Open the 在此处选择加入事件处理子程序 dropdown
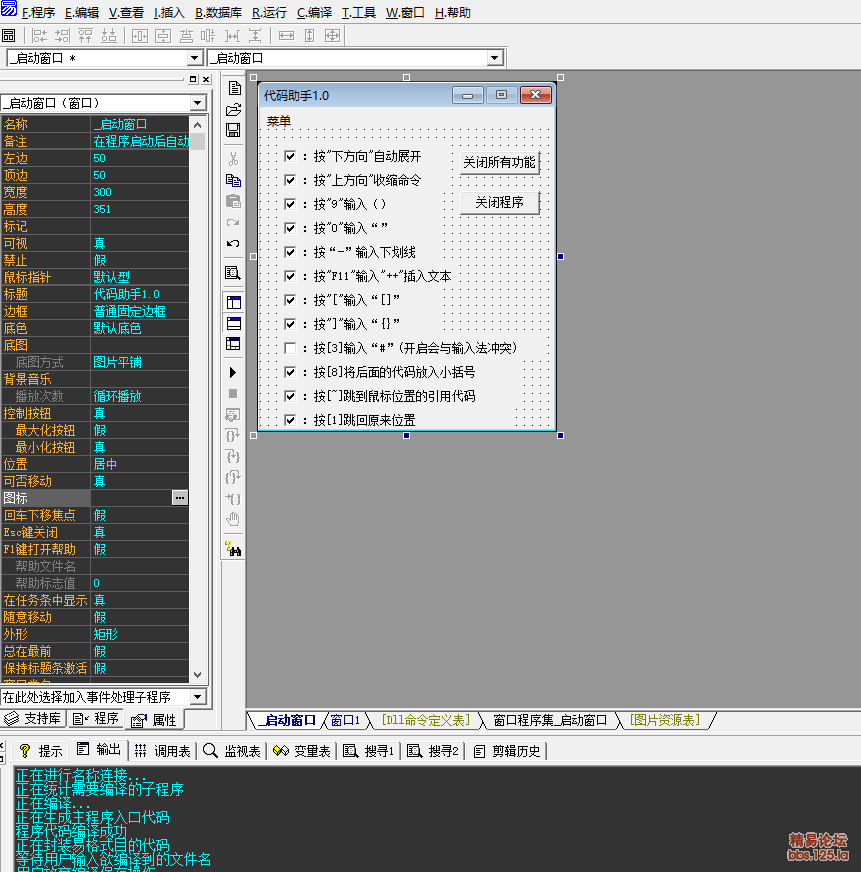 [x=197, y=697]
